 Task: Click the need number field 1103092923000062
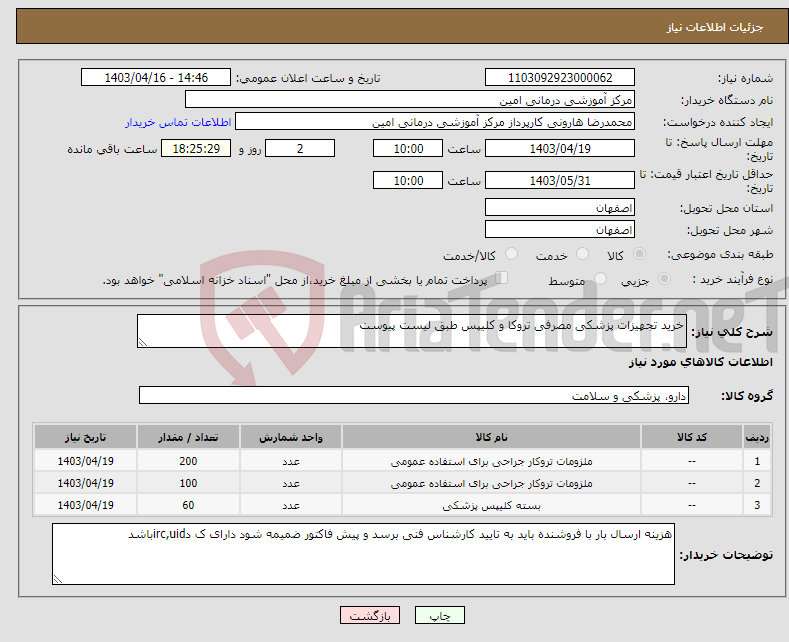coord(560,77)
